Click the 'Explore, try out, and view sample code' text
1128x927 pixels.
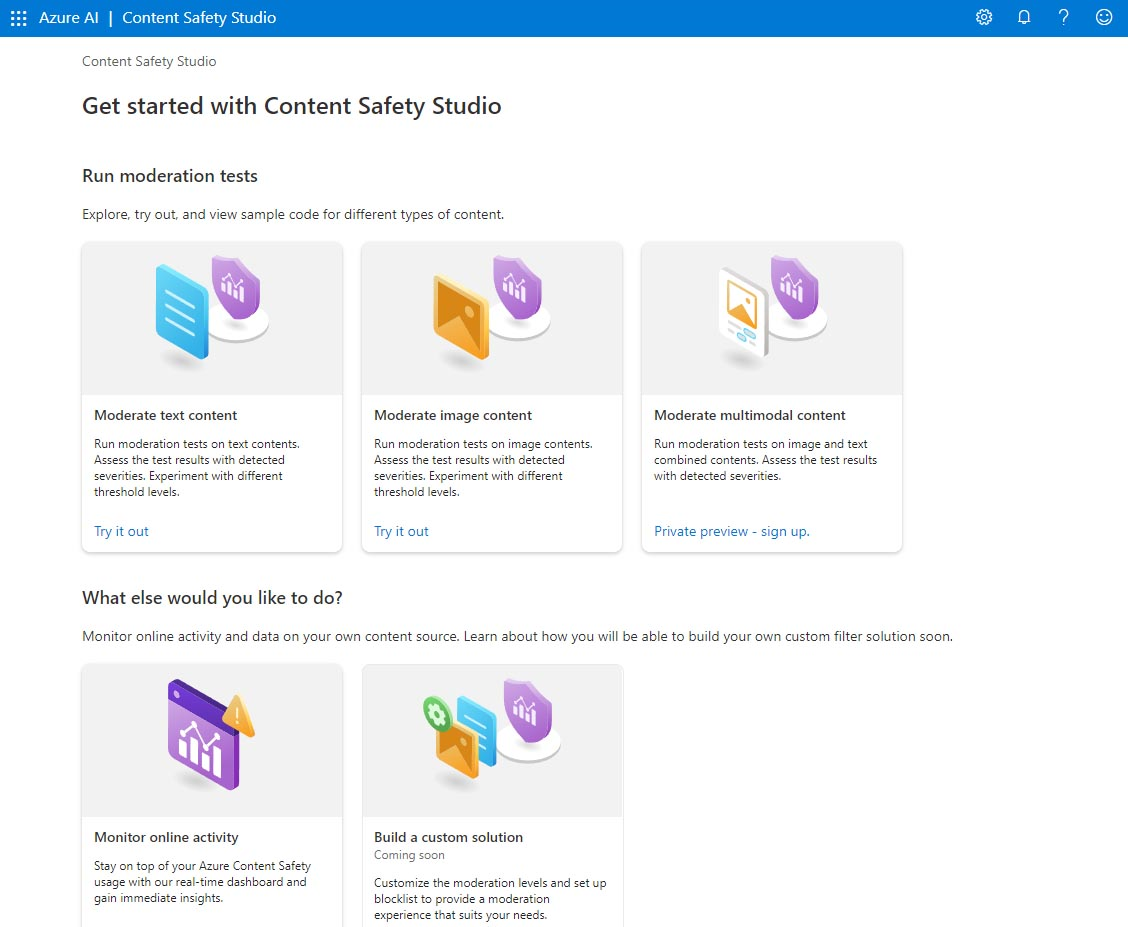tap(293, 214)
